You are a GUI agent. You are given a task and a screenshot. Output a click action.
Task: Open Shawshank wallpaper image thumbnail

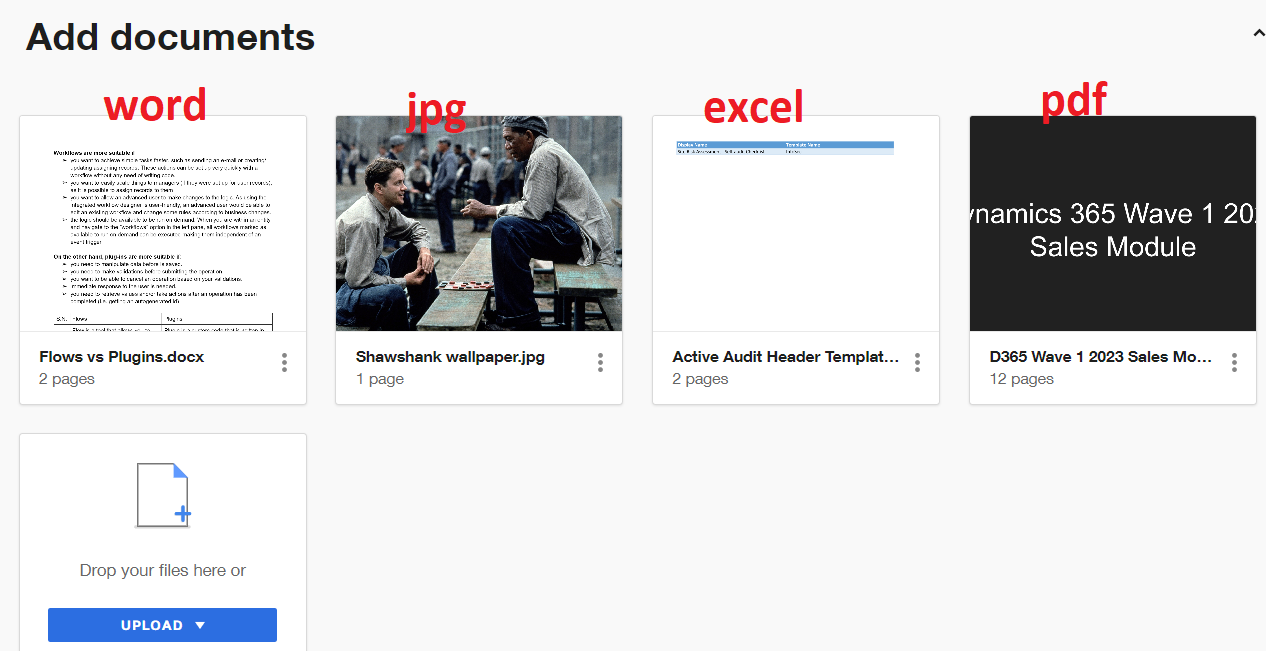tap(479, 223)
